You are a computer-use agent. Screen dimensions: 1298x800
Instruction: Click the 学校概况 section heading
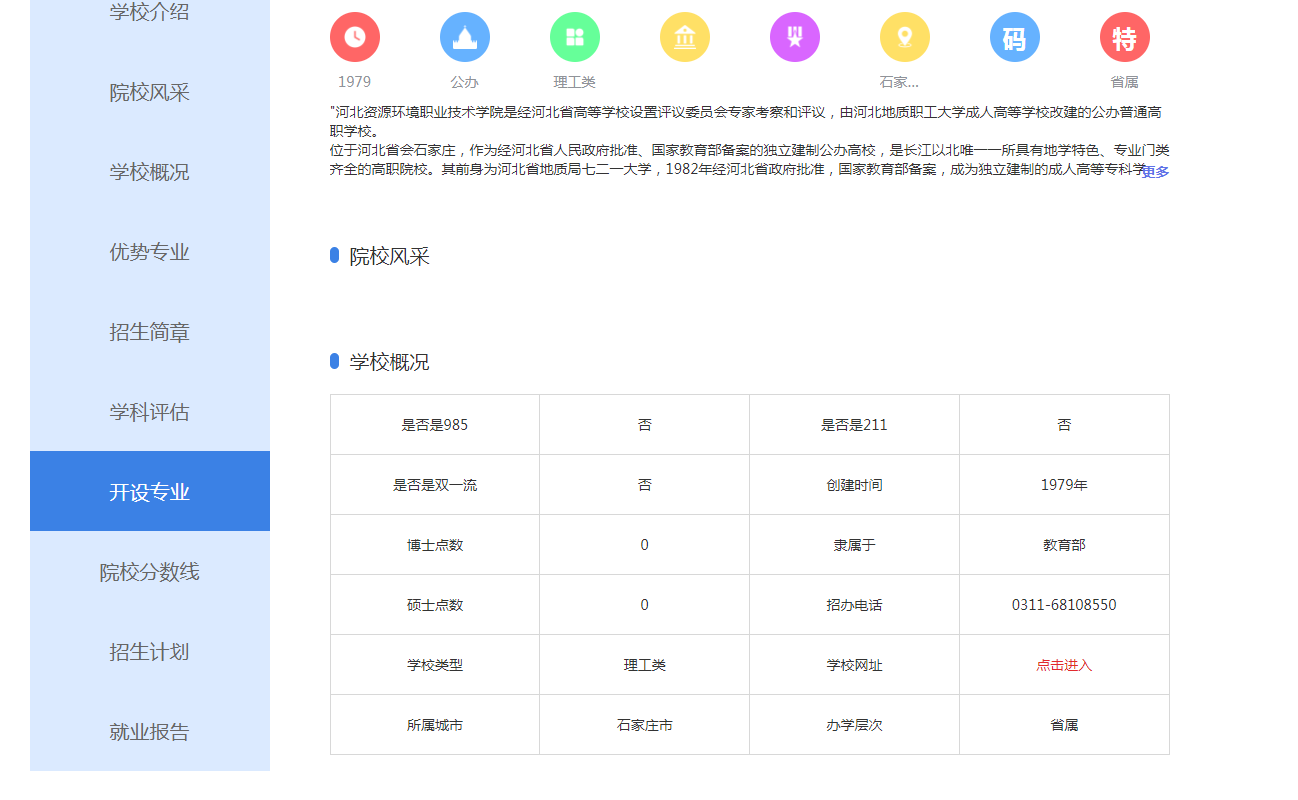389,362
